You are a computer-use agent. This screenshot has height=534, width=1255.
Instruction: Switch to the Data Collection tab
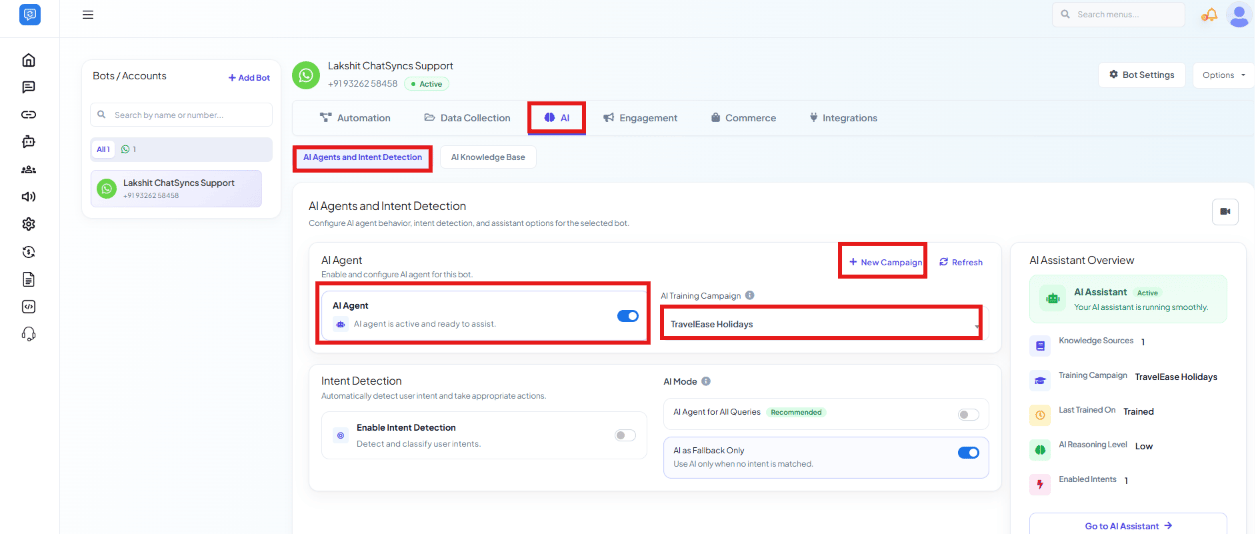(x=467, y=118)
